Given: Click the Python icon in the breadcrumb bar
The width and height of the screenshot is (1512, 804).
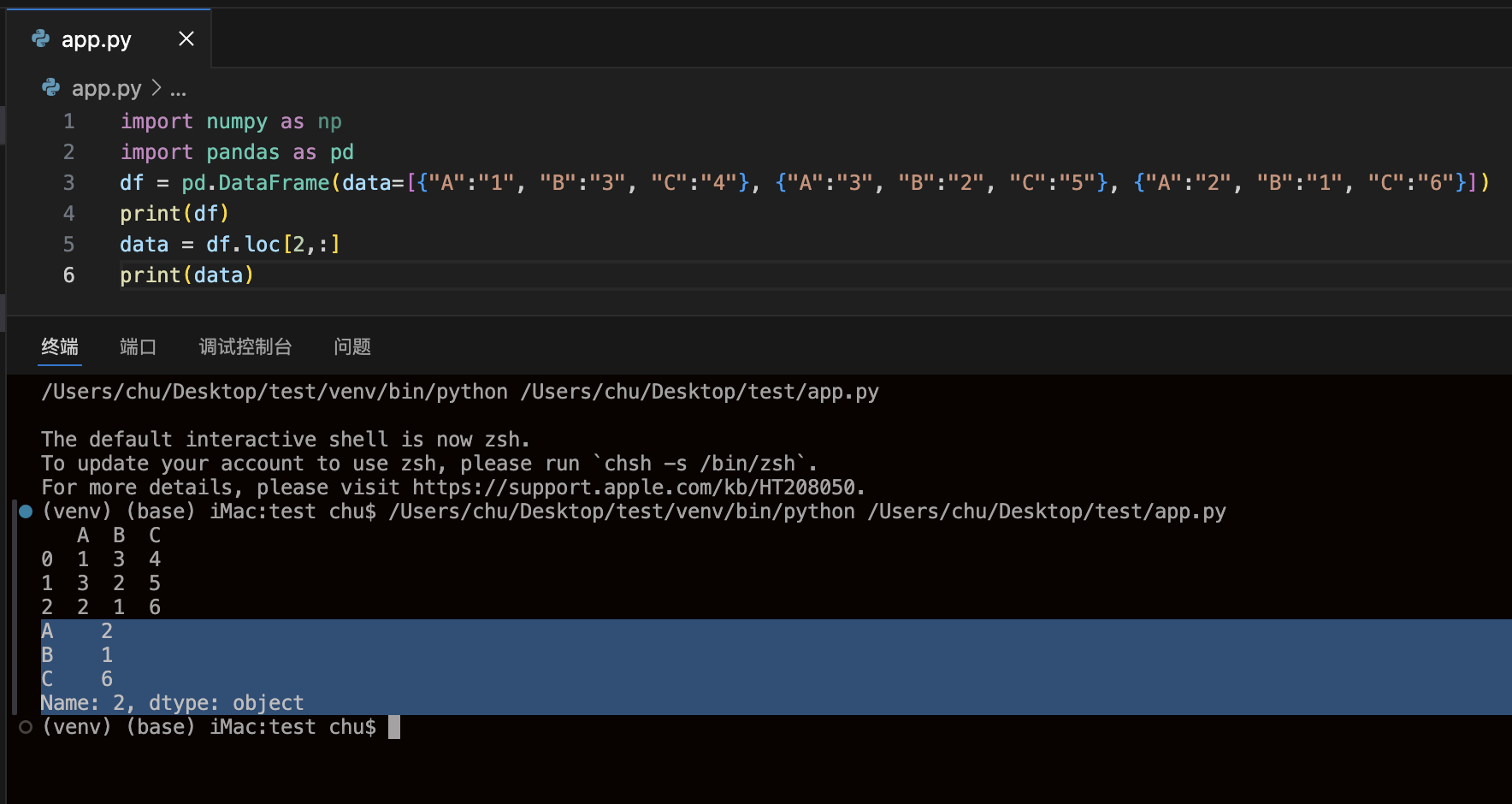Looking at the screenshot, I should pos(51,88).
